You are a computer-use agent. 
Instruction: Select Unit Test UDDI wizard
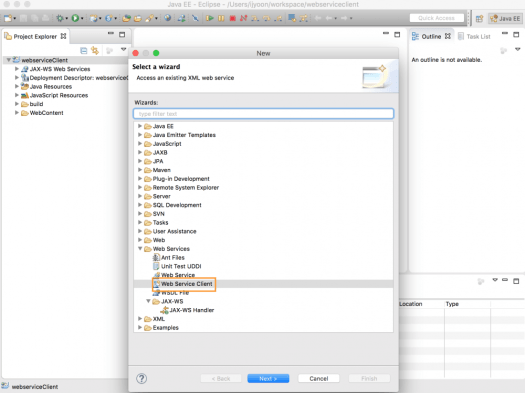point(177,266)
